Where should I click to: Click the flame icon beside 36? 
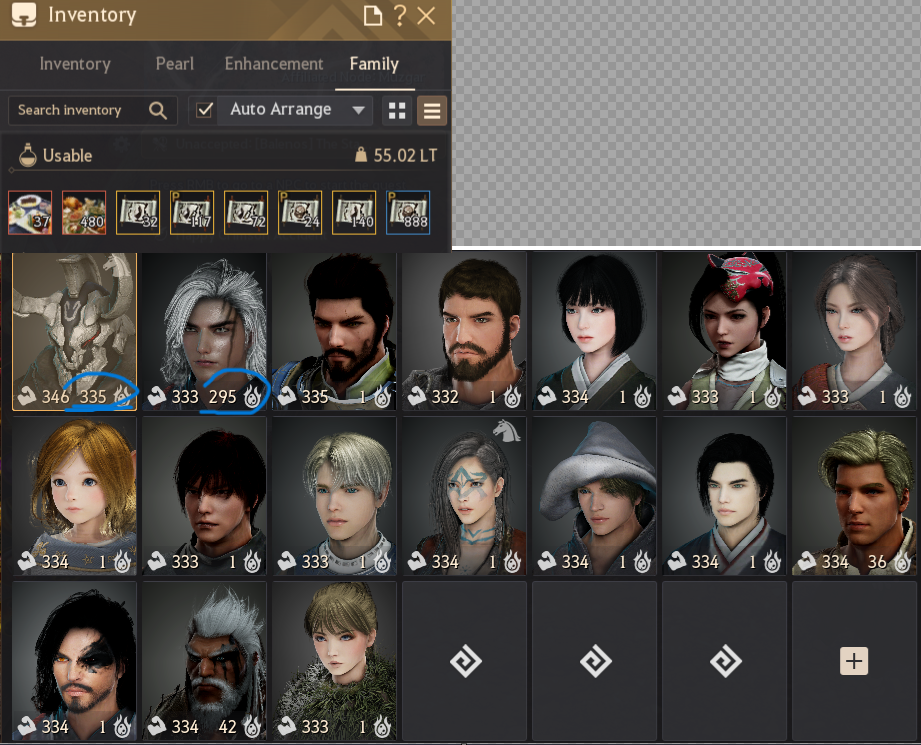[903, 562]
